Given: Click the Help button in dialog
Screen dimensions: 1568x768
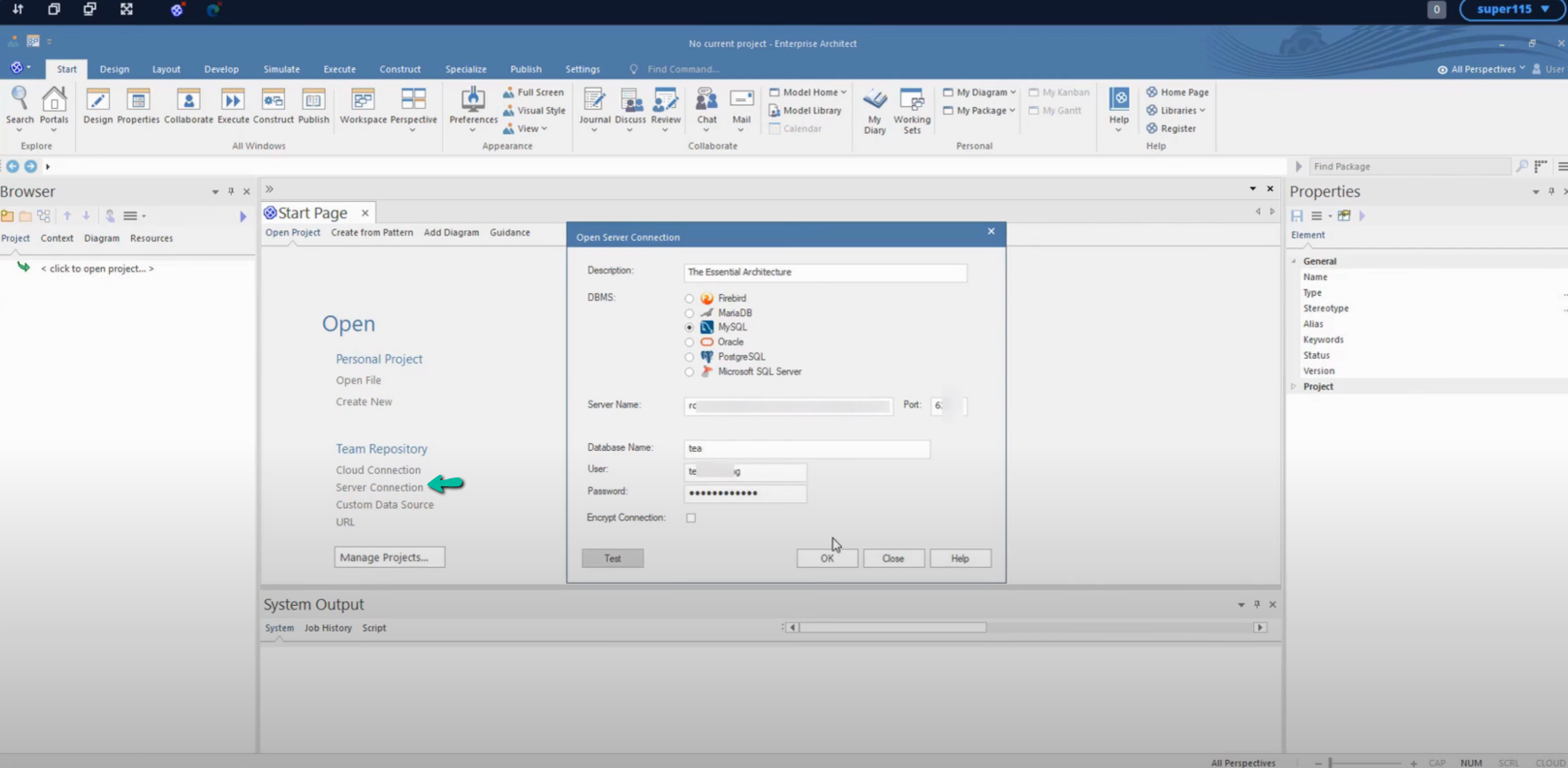Looking at the screenshot, I should pyautogui.click(x=960, y=558).
